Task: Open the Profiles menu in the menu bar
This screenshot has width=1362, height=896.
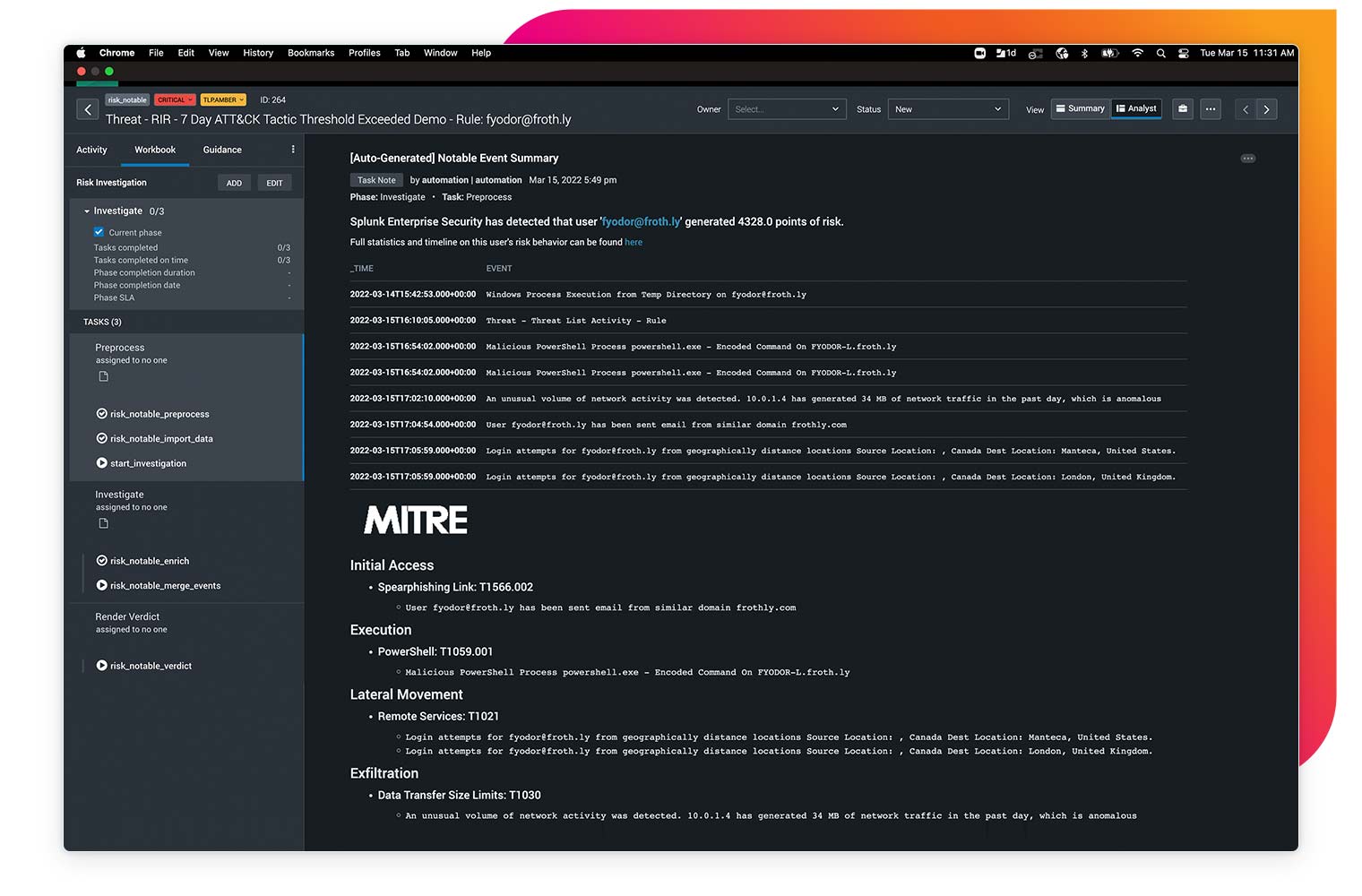Action: pos(365,53)
